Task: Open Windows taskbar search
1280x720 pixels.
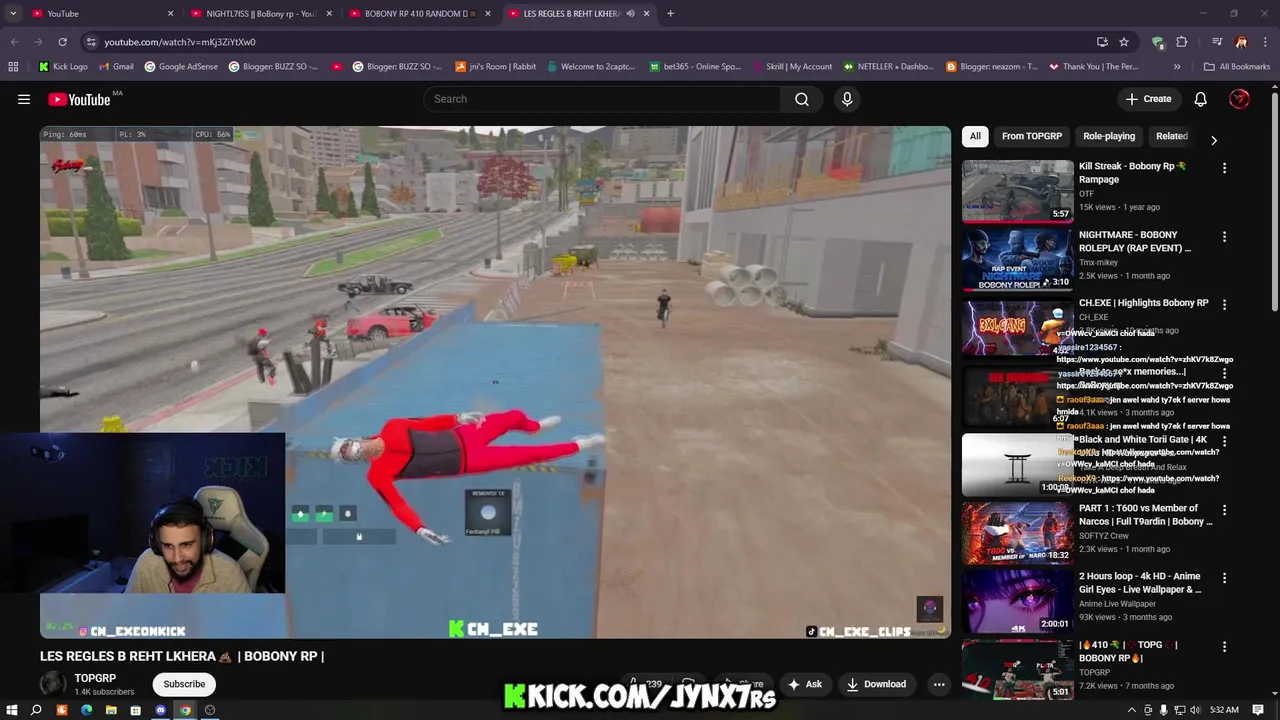Action: (x=36, y=710)
